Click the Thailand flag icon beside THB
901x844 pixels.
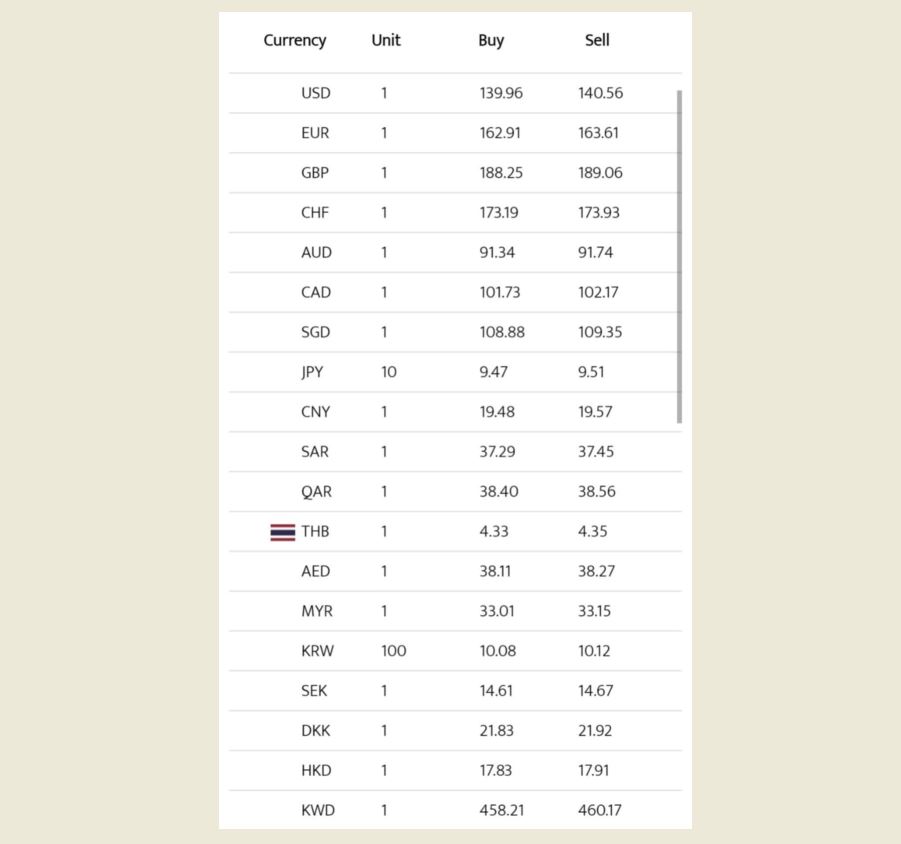[282, 532]
